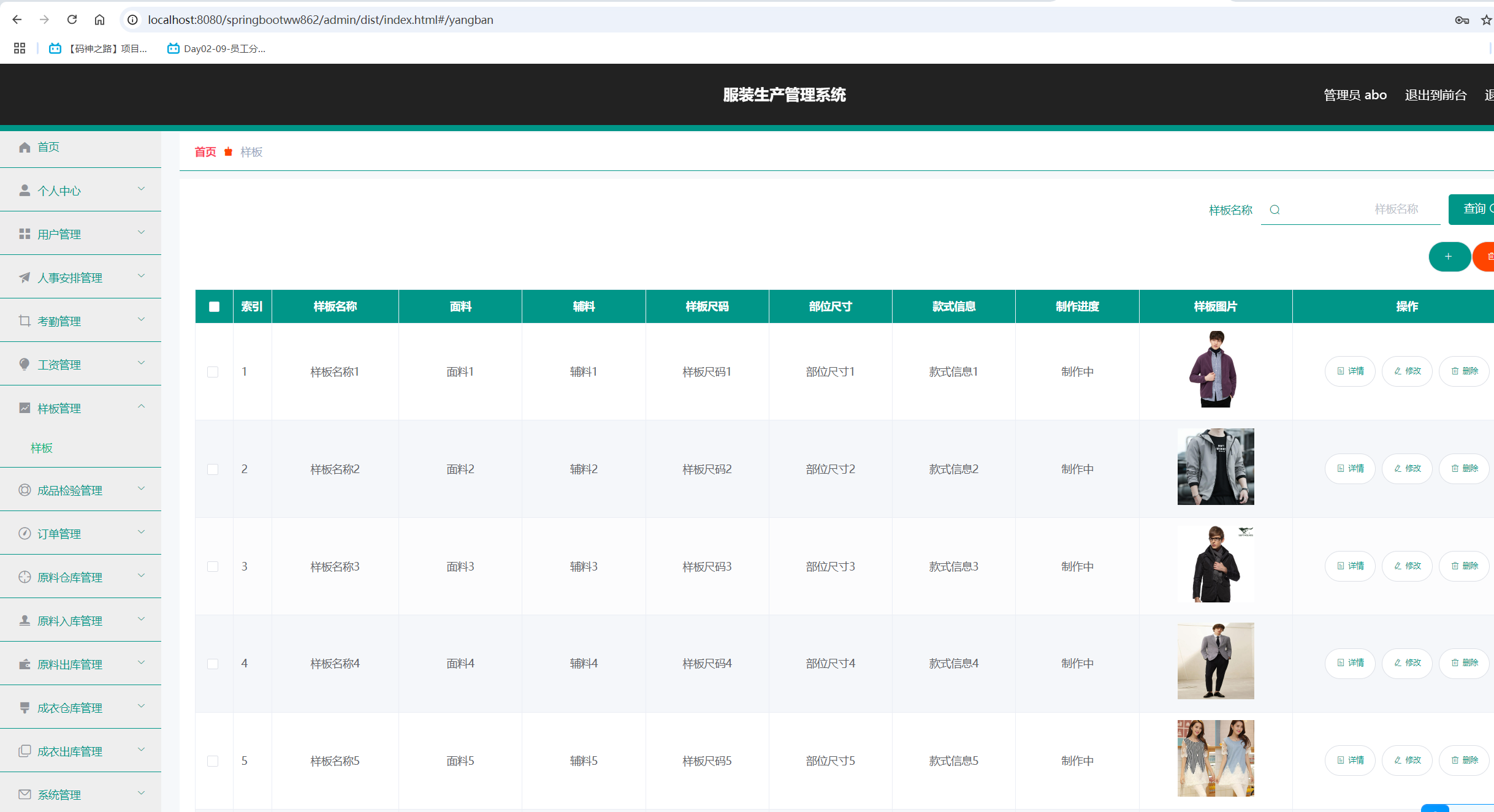Click the orange delete trash button

pos(1487,257)
